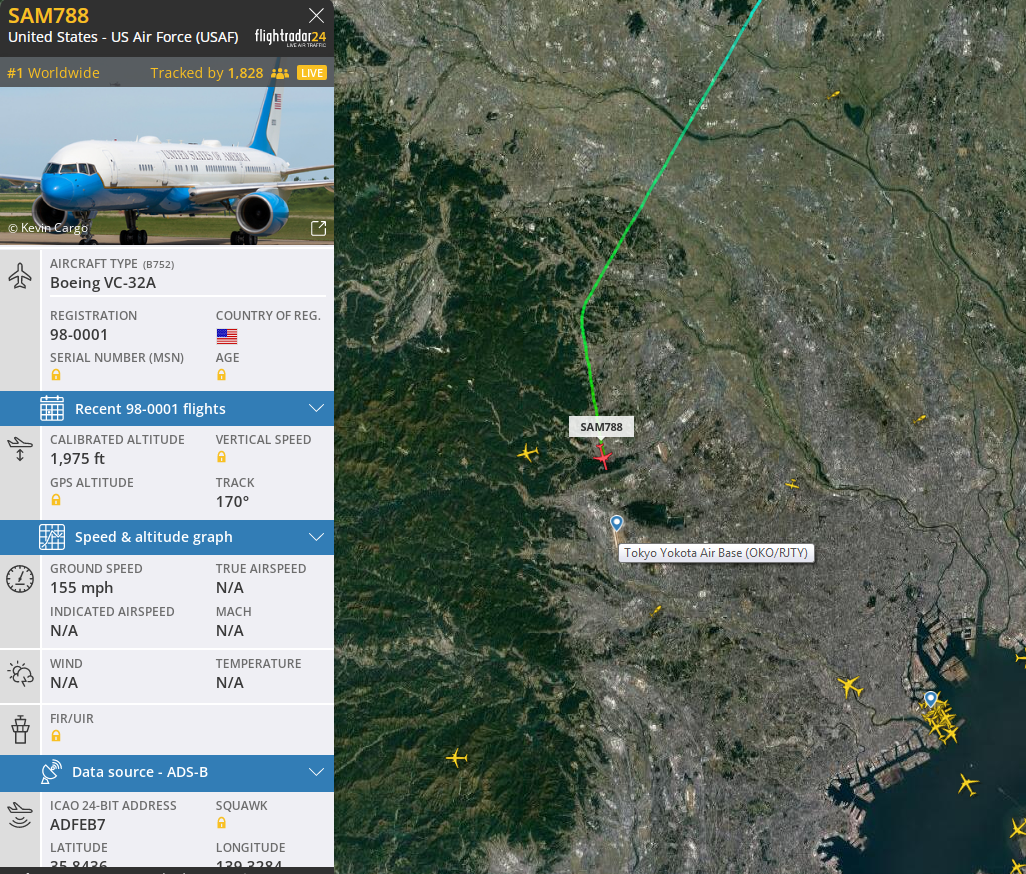Click the lock icon under Age
Screen dimensions: 1026x874
pyautogui.click(x=222, y=375)
